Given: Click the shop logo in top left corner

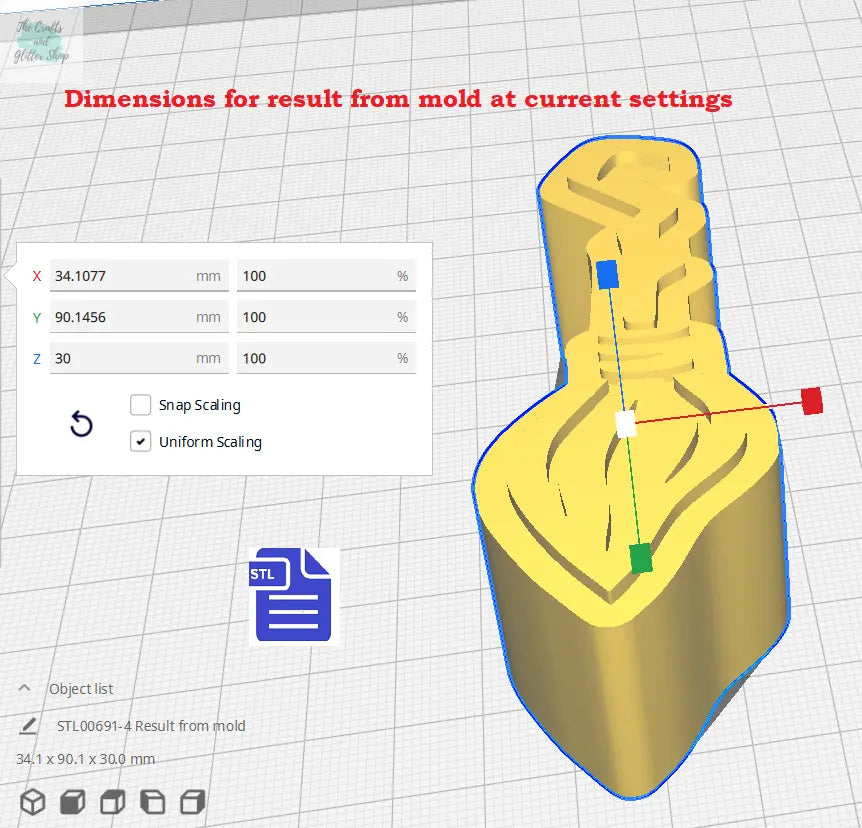Looking at the screenshot, I should (42, 38).
